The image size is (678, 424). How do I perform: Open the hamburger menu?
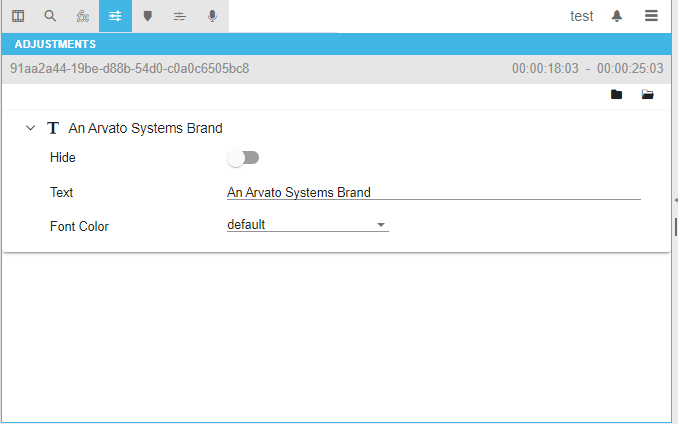pos(651,16)
